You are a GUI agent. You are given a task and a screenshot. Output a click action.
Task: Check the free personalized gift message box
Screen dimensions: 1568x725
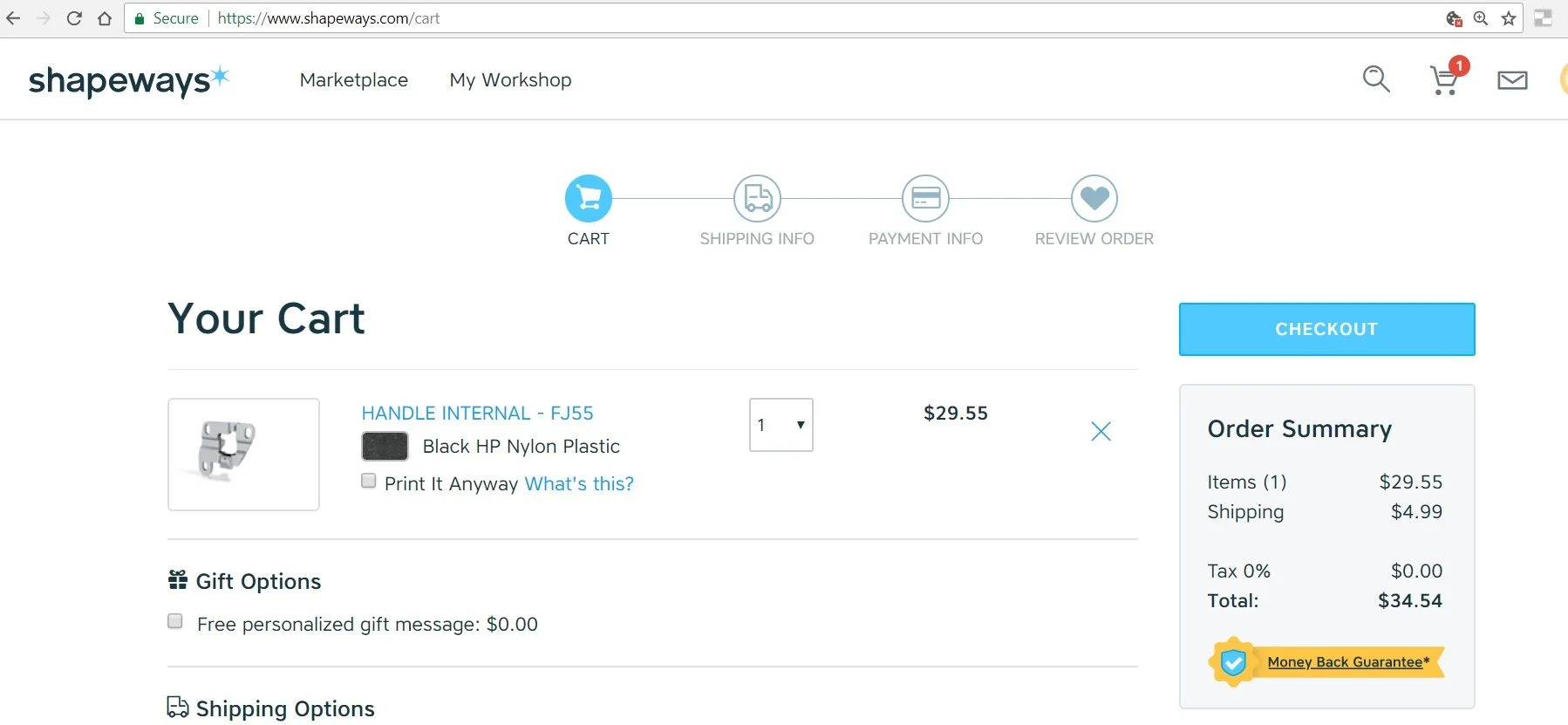tap(175, 621)
